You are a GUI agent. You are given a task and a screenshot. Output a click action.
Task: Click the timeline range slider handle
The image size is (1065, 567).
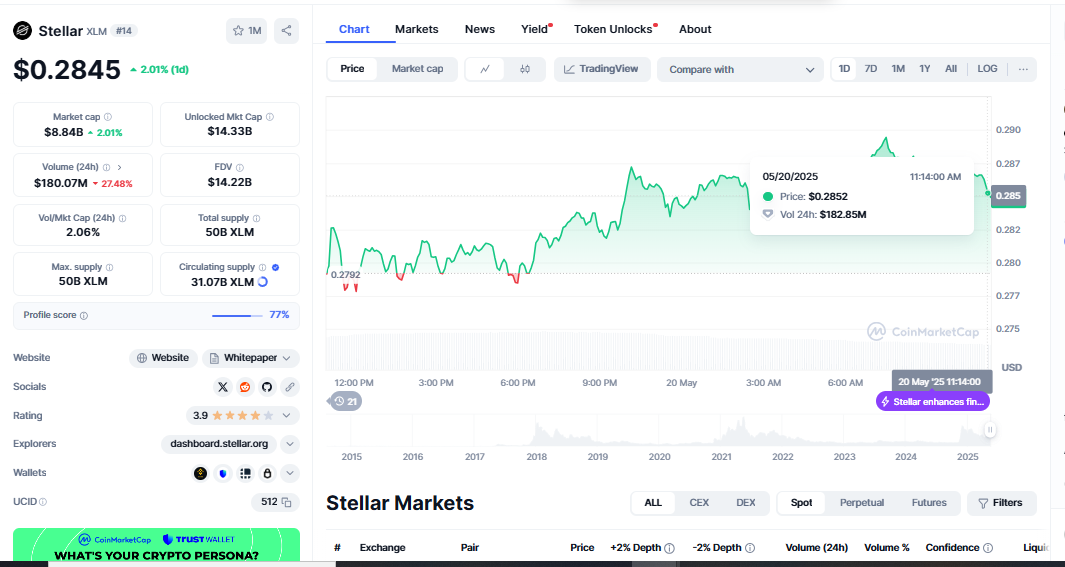coord(990,430)
